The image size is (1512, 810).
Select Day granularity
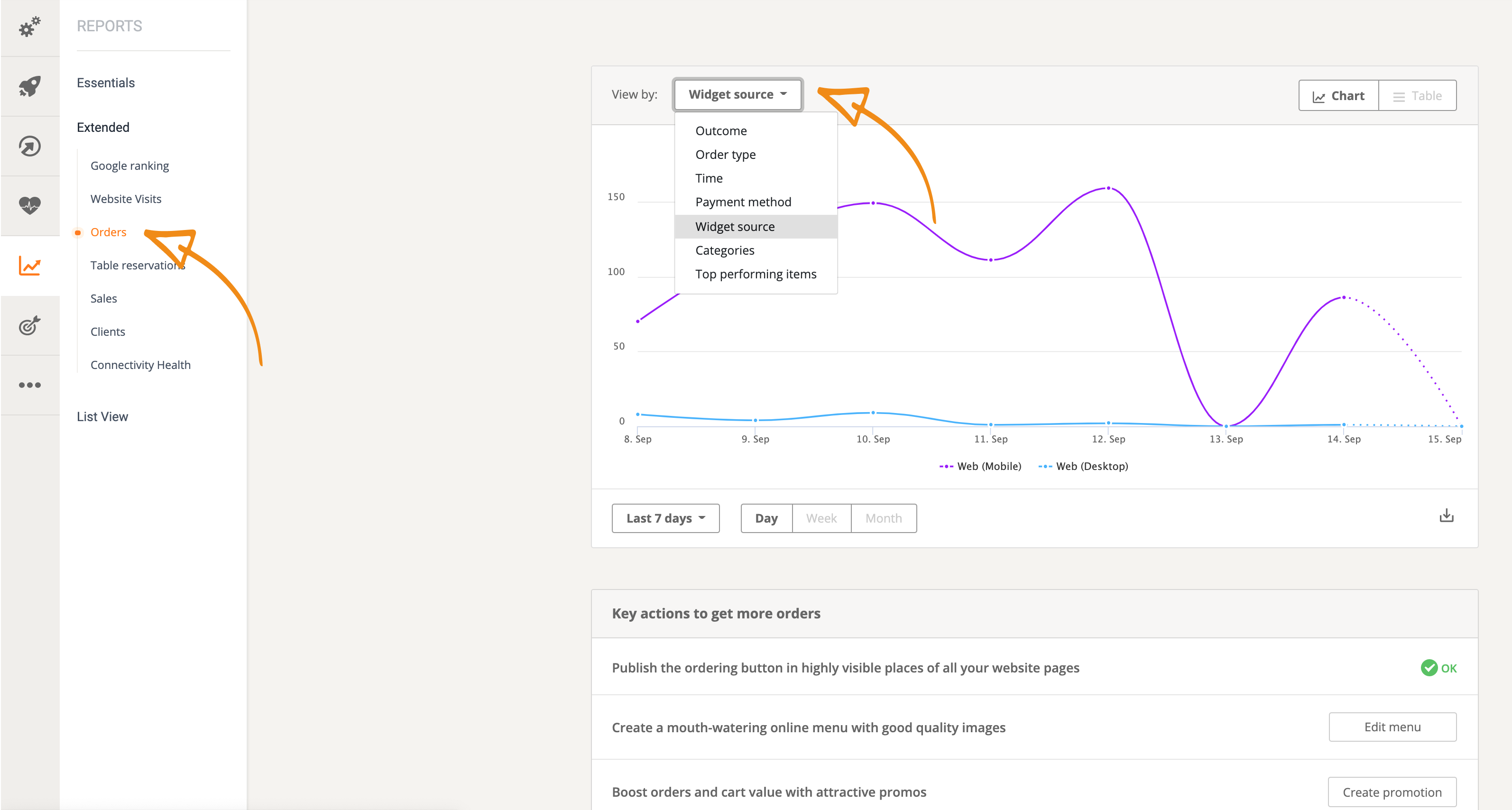(766, 518)
